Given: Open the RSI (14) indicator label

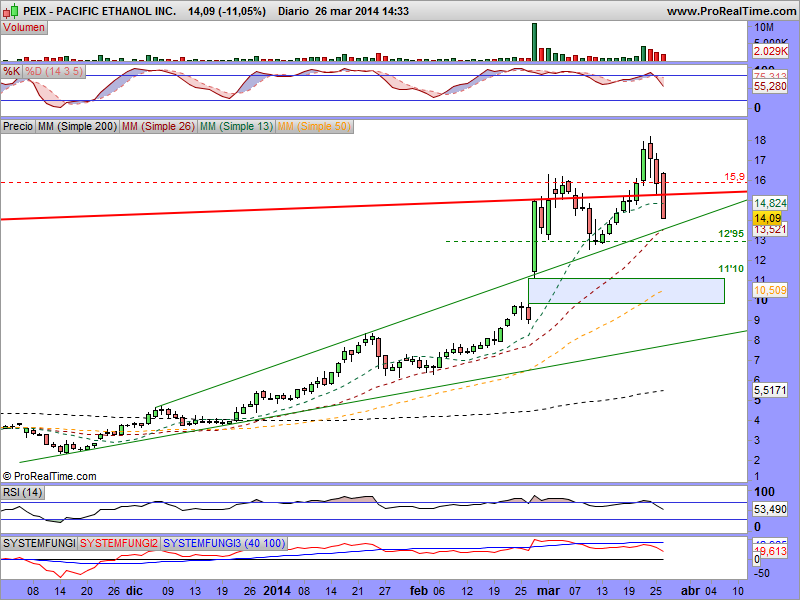Looking at the screenshot, I should (x=22, y=492).
